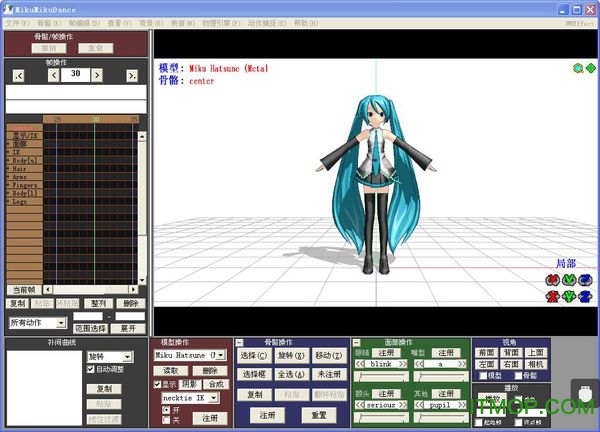Click the 旋转(X) bone rotate button
This screenshot has height=432, width=600.
point(292,355)
